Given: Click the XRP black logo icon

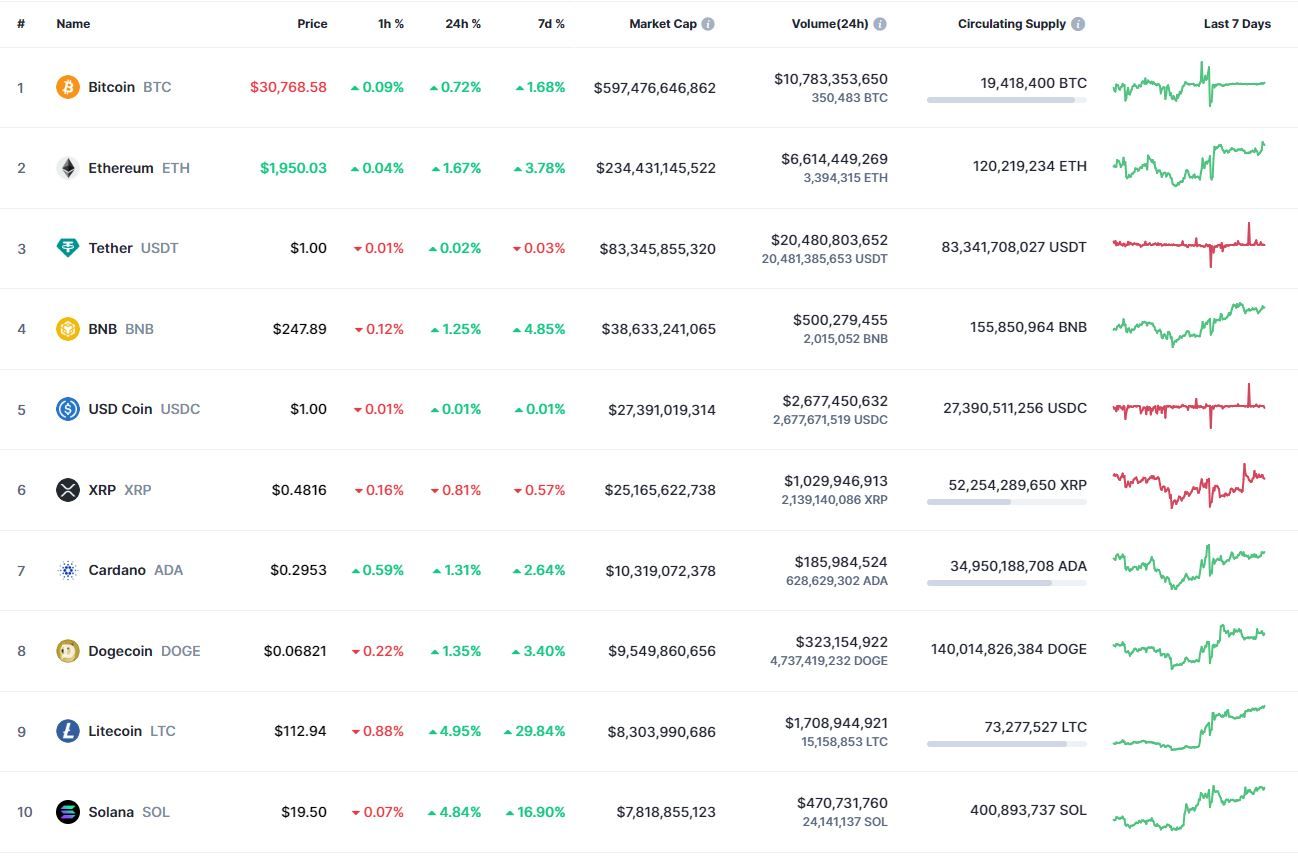Looking at the screenshot, I should tap(68, 490).
